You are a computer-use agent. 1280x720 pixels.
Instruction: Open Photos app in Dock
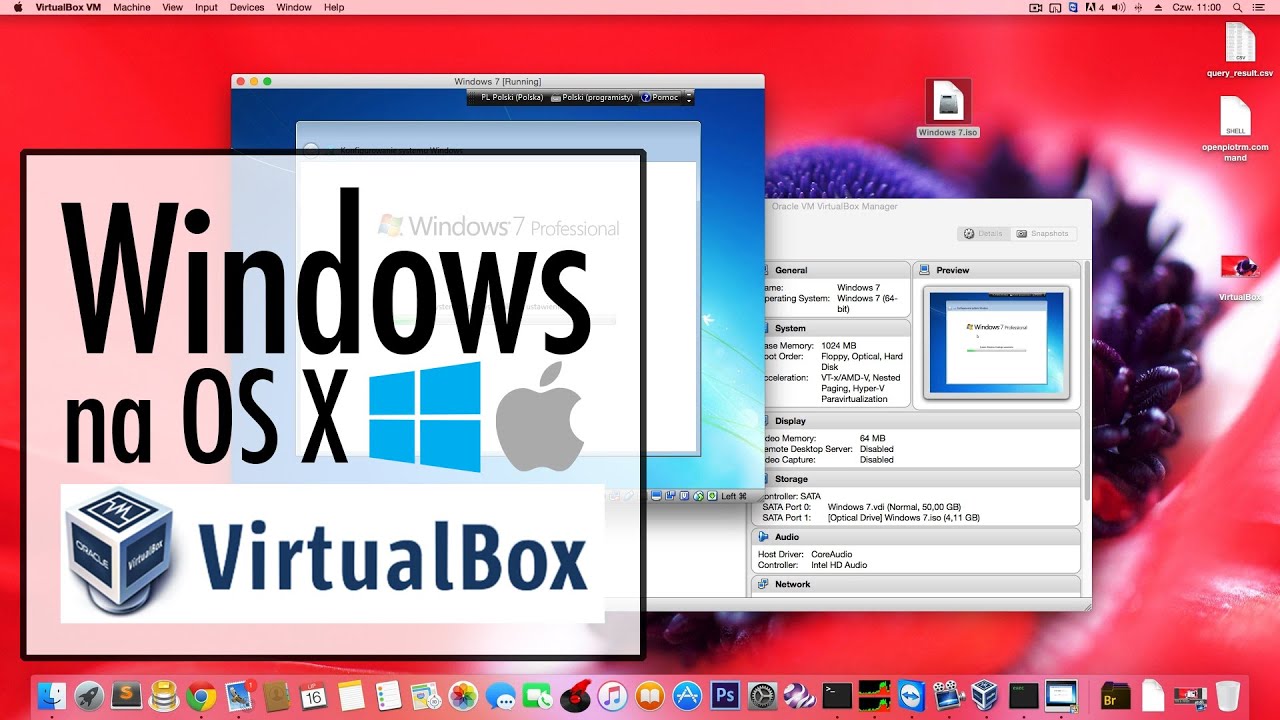tap(463, 696)
